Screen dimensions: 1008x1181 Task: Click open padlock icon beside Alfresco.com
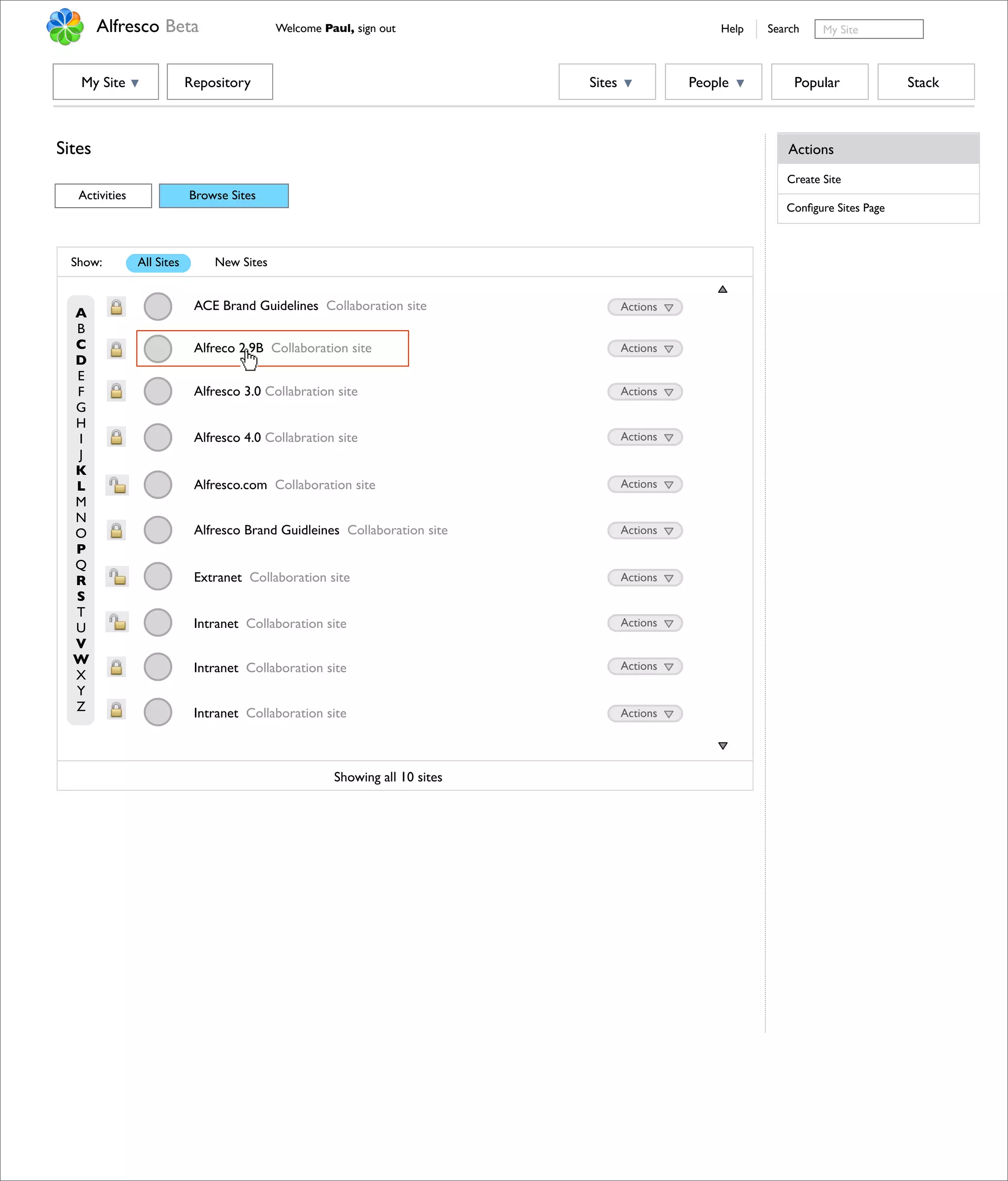(x=118, y=485)
